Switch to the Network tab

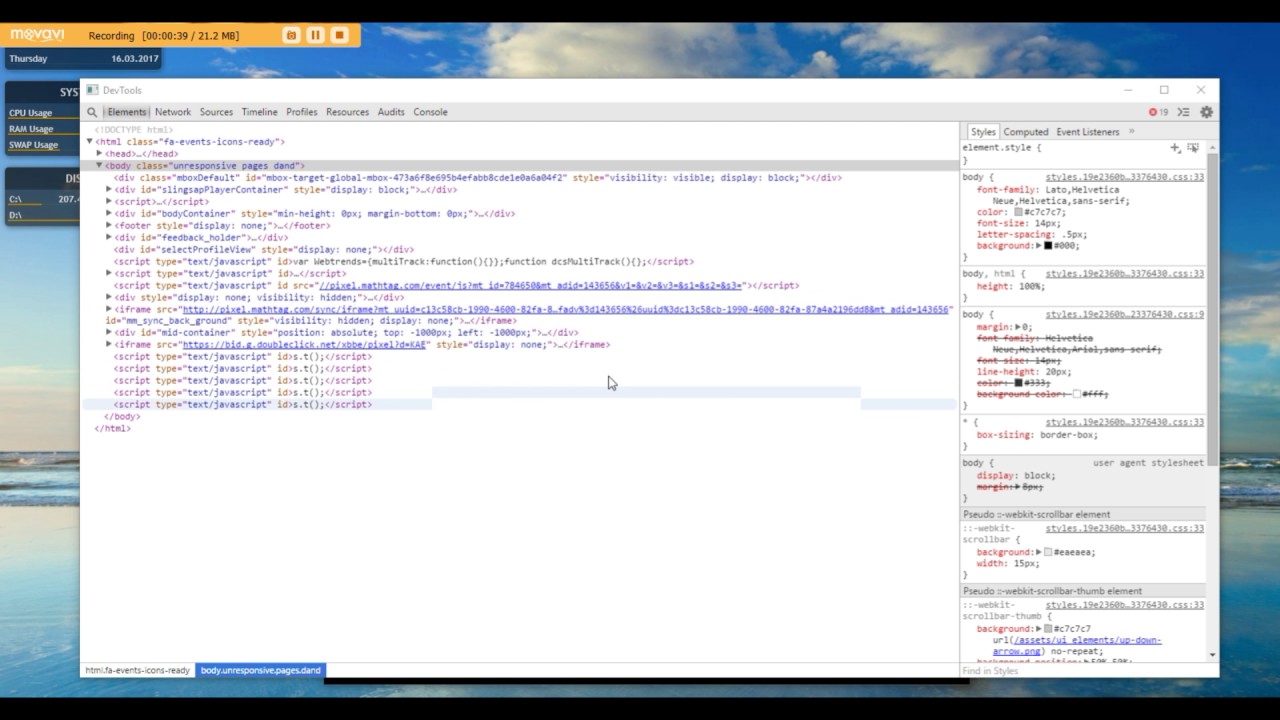(172, 112)
